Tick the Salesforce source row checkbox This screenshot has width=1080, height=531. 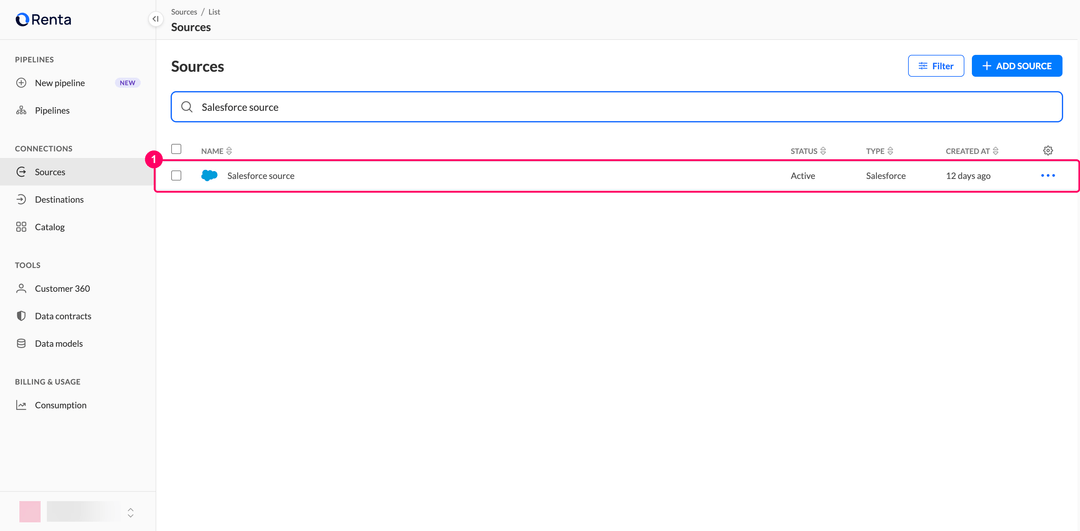tap(176, 176)
